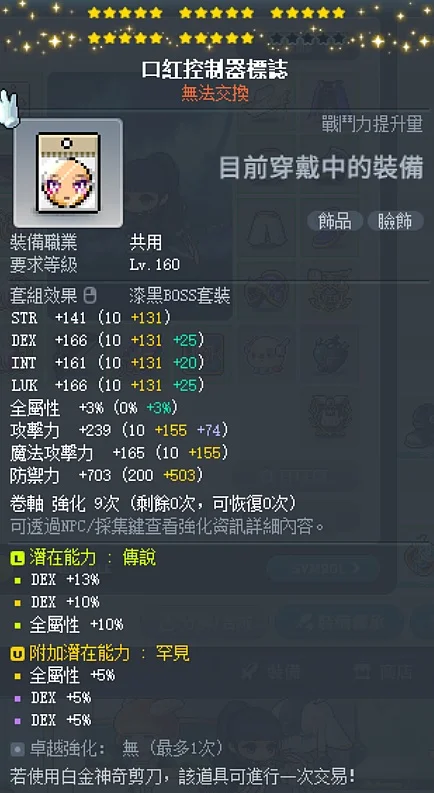The image size is (434, 793).
Task: Click the white glove cursor icon
Action: 10,107
